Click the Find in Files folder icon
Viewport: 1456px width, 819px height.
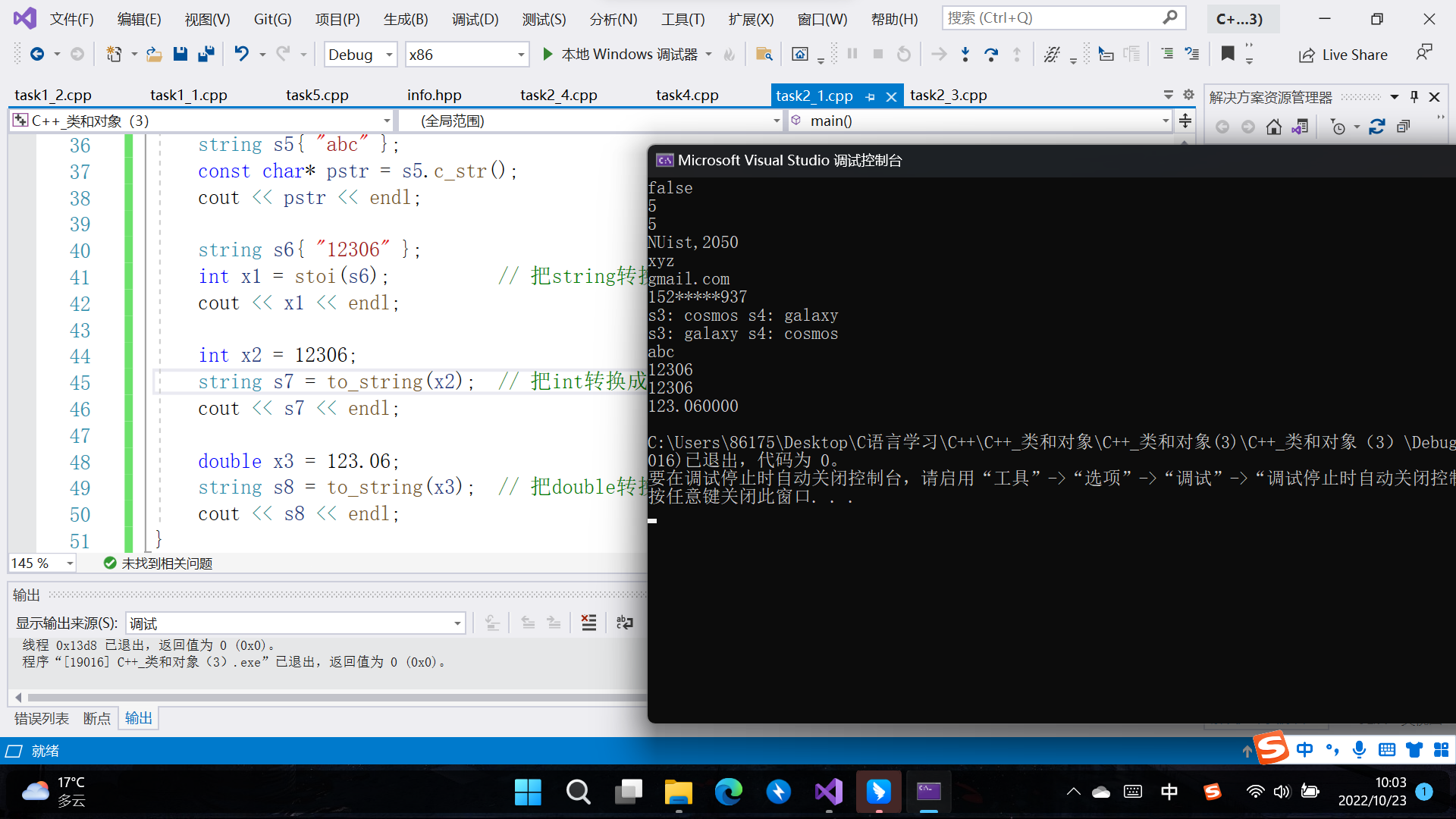point(764,54)
